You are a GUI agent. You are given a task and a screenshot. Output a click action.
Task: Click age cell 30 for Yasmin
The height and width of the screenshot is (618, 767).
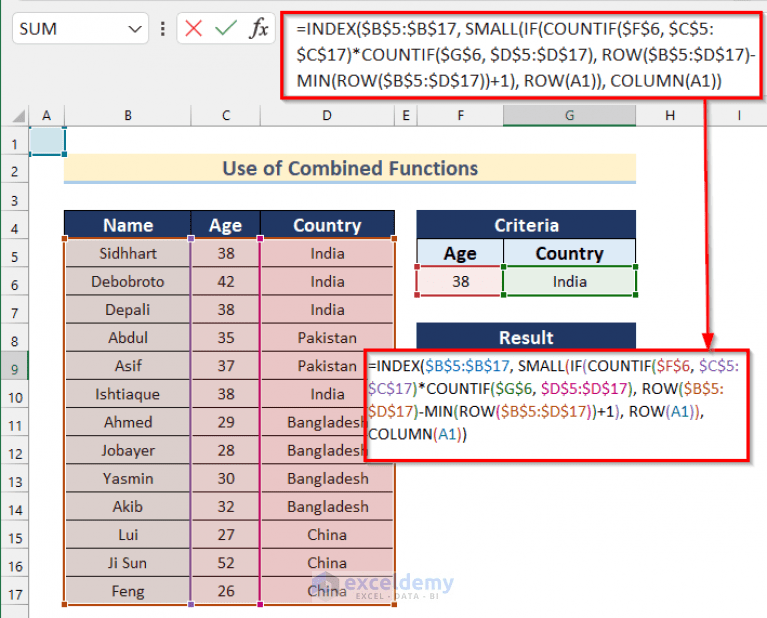pos(226,478)
